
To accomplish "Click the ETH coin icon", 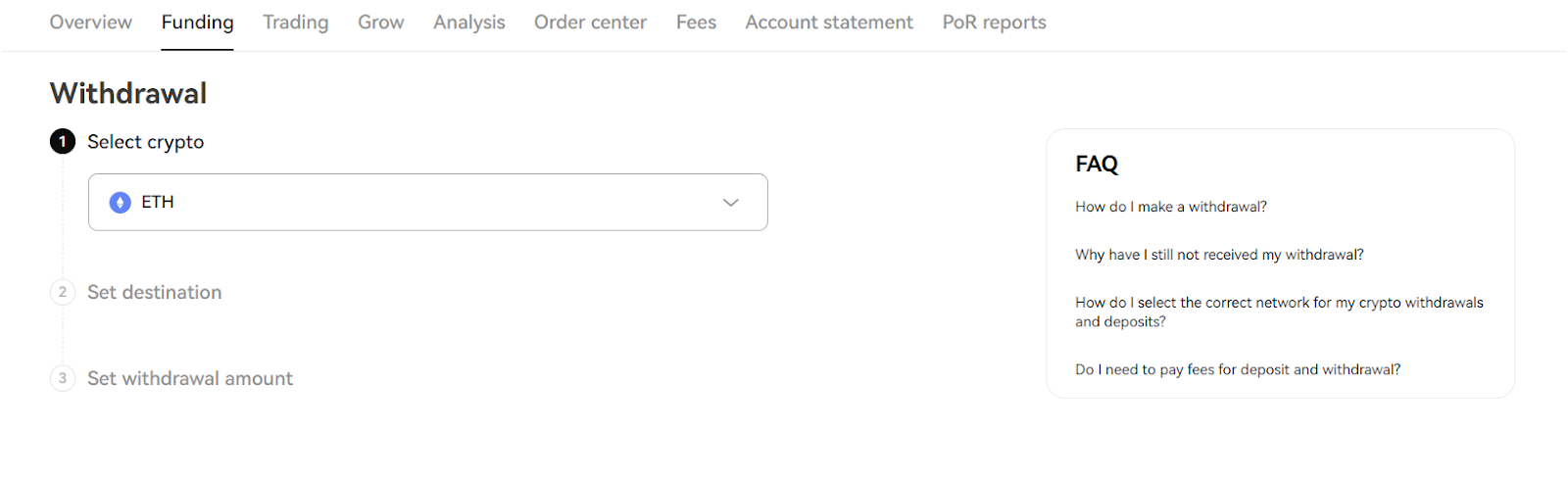I will (121, 203).
